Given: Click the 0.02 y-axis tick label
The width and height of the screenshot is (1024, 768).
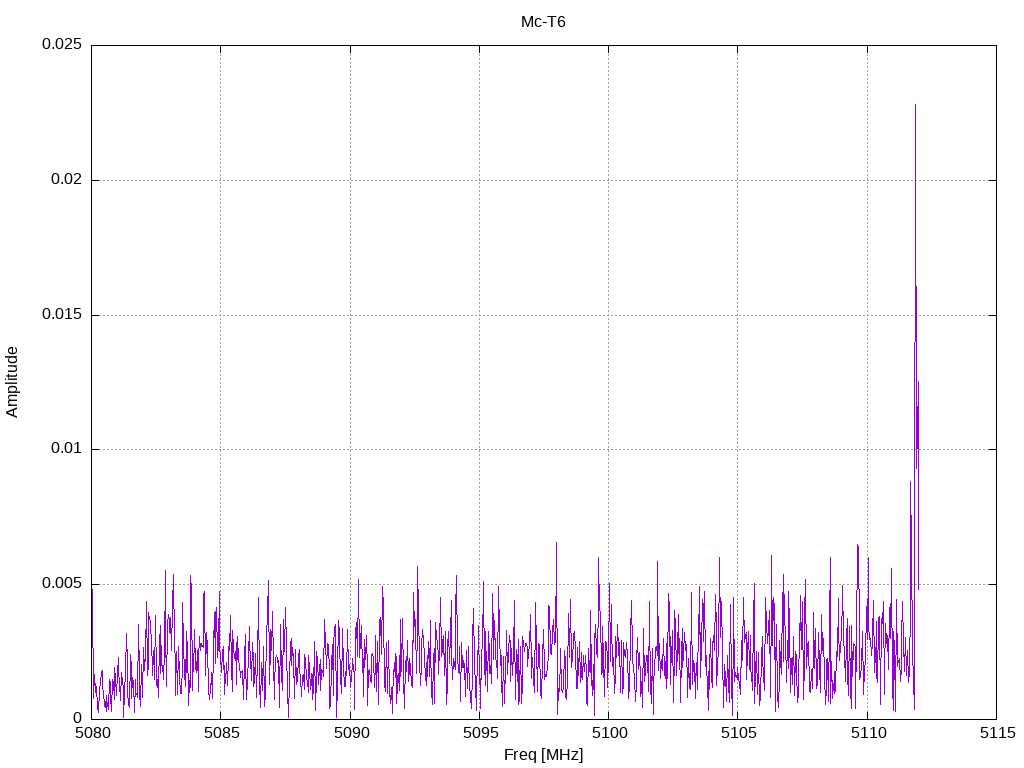Looking at the screenshot, I should tap(65, 180).
